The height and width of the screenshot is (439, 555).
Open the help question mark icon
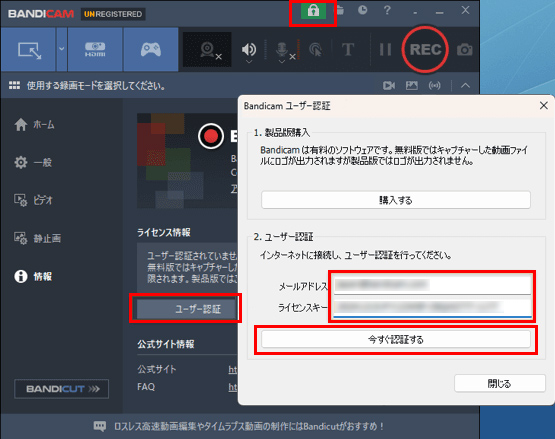click(x=387, y=10)
